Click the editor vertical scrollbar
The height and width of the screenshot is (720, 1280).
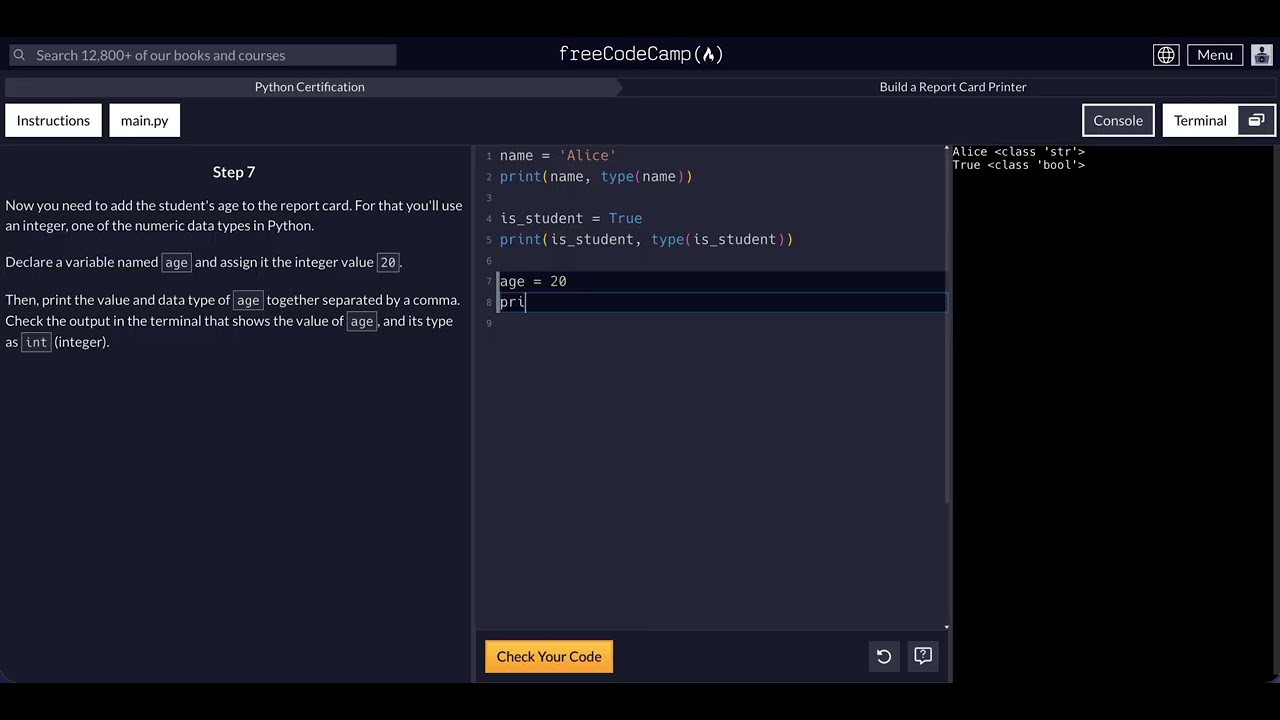point(947,330)
